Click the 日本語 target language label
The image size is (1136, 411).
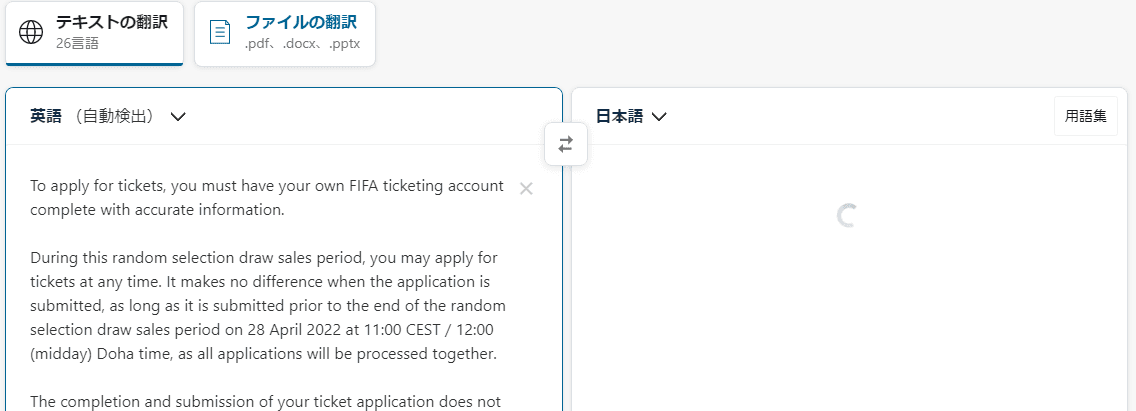619,116
